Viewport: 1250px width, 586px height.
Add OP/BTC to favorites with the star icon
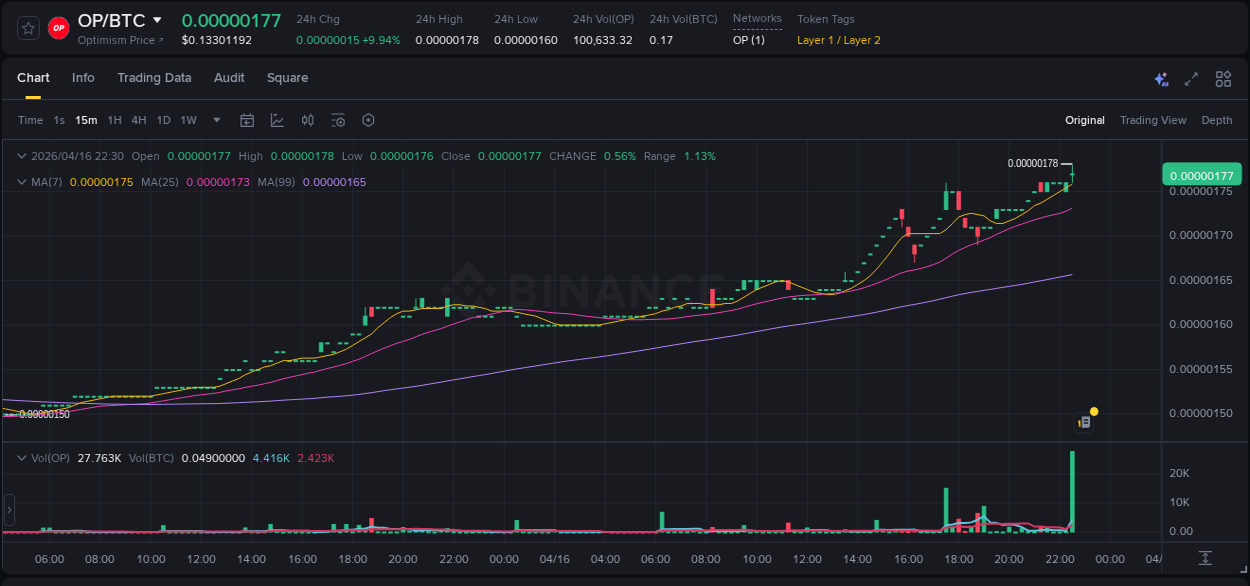tap(29, 28)
